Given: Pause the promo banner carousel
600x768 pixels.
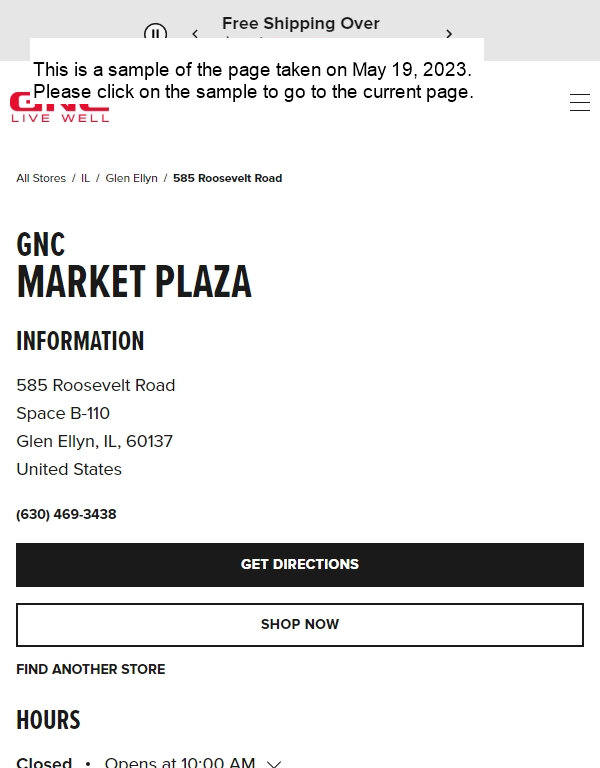Looking at the screenshot, I should point(155,31).
